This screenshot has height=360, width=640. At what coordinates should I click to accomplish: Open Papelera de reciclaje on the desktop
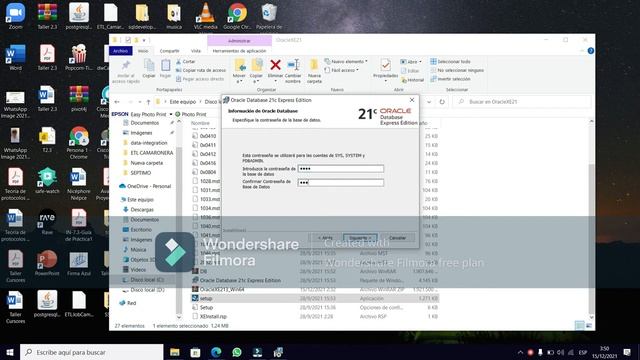pos(269,16)
